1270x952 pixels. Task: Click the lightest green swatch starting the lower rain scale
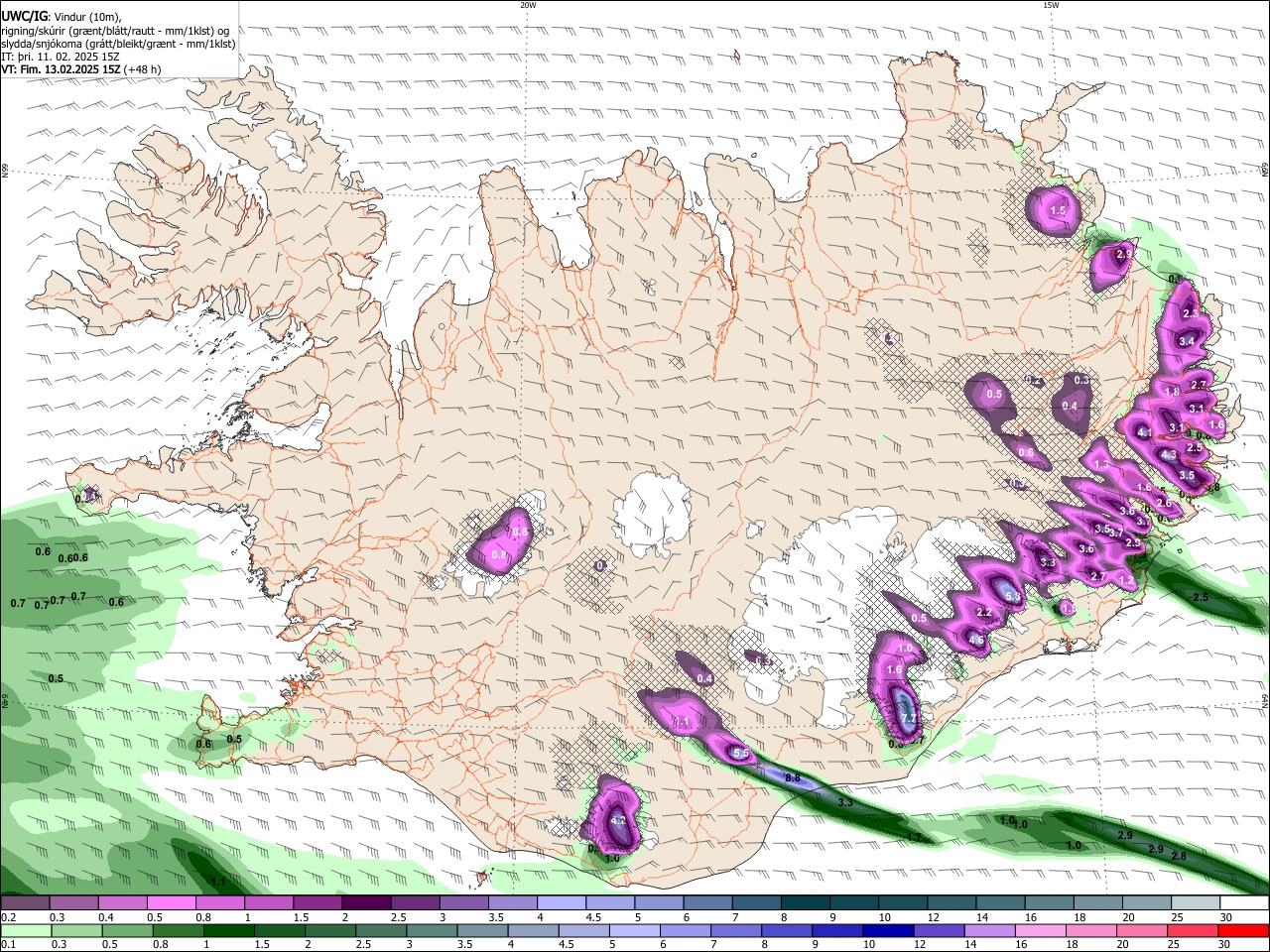coord(26,930)
